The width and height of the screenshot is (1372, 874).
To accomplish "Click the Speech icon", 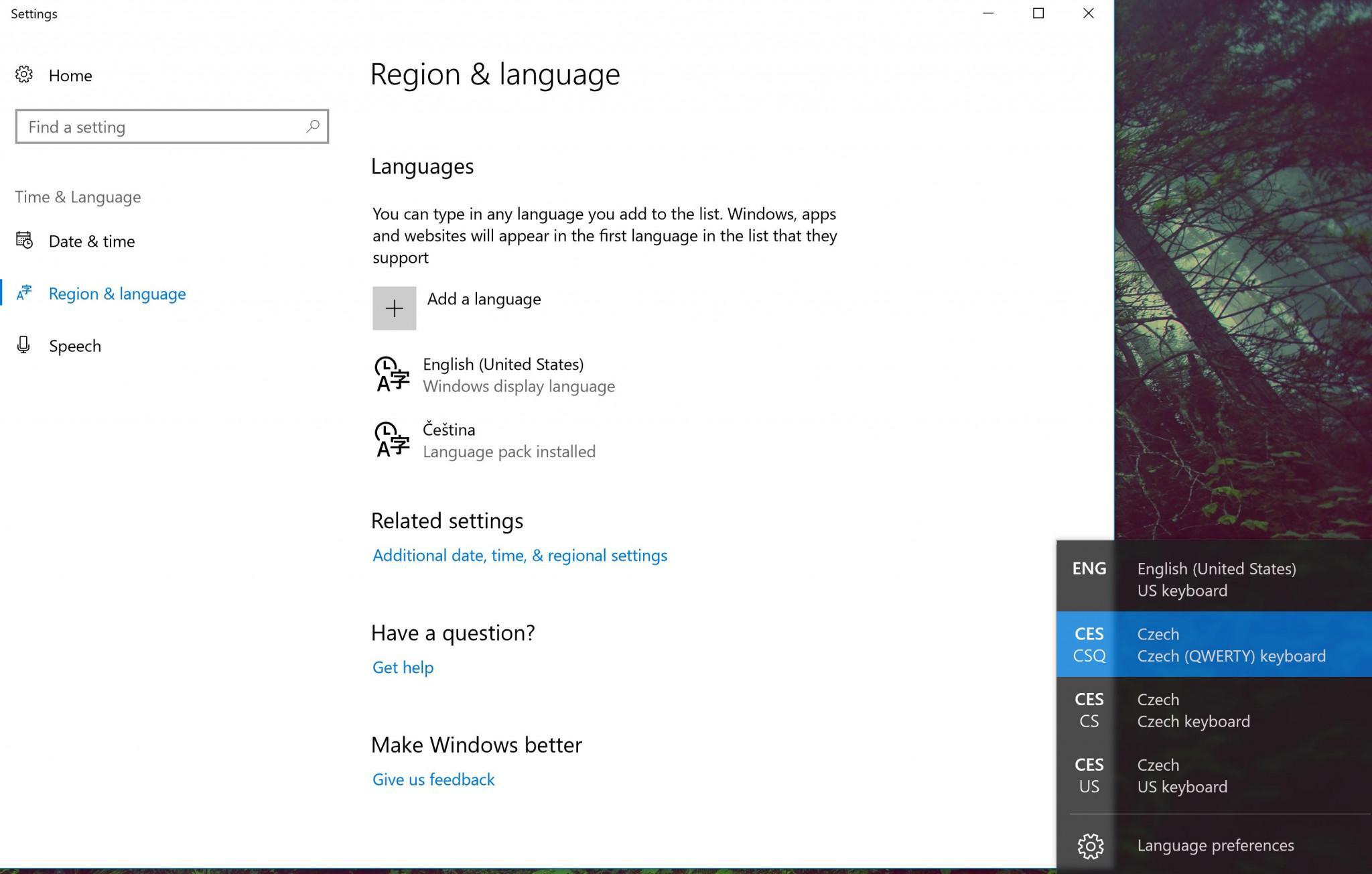I will (25, 346).
